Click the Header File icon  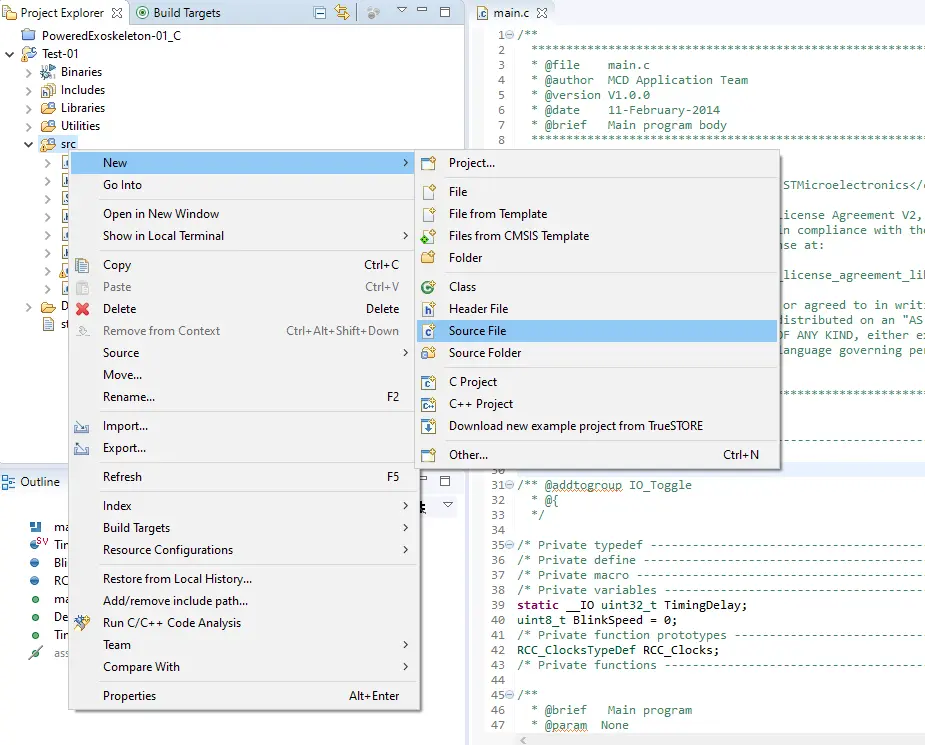click(x=429, y=309)
